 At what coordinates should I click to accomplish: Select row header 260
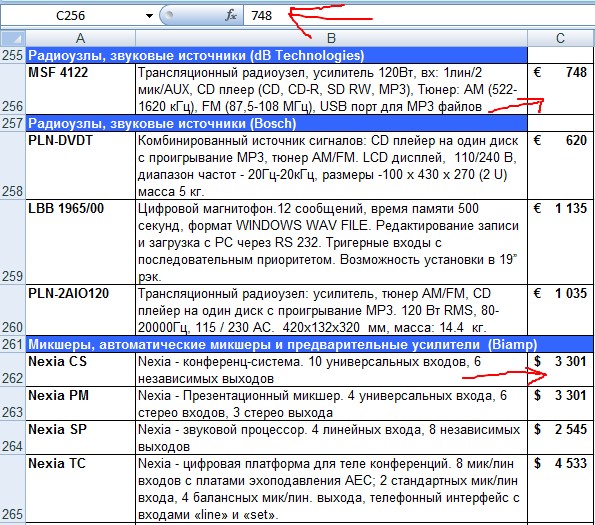(x=13, y=310)
